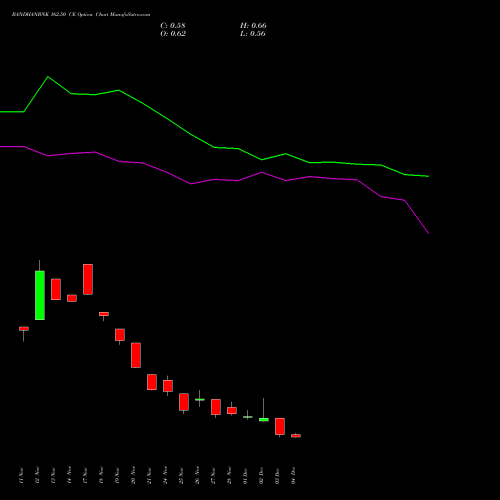Click the 02 Dec date label
Screen dimensions: 500x500
(261, 475)
